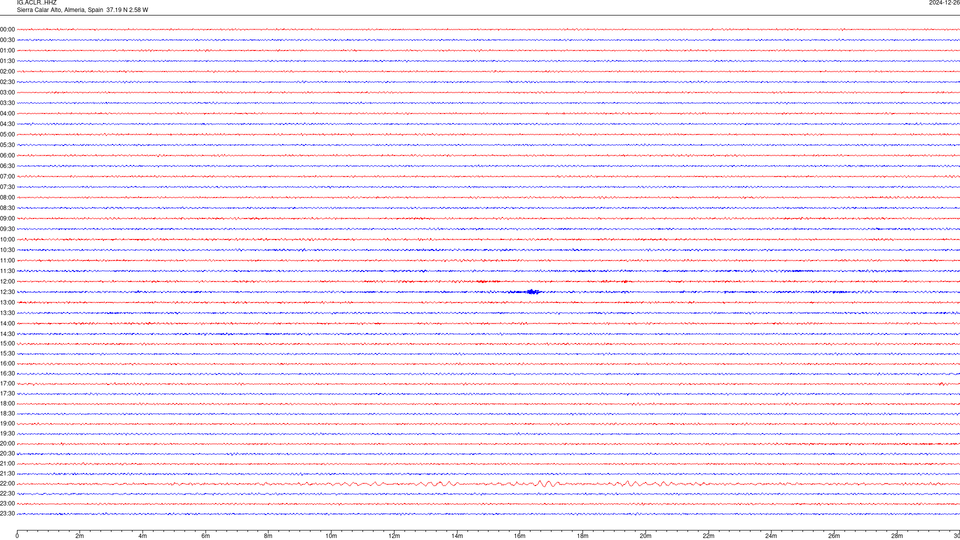Select the 18:00 trace time label
960x540 pixels.
7,403
